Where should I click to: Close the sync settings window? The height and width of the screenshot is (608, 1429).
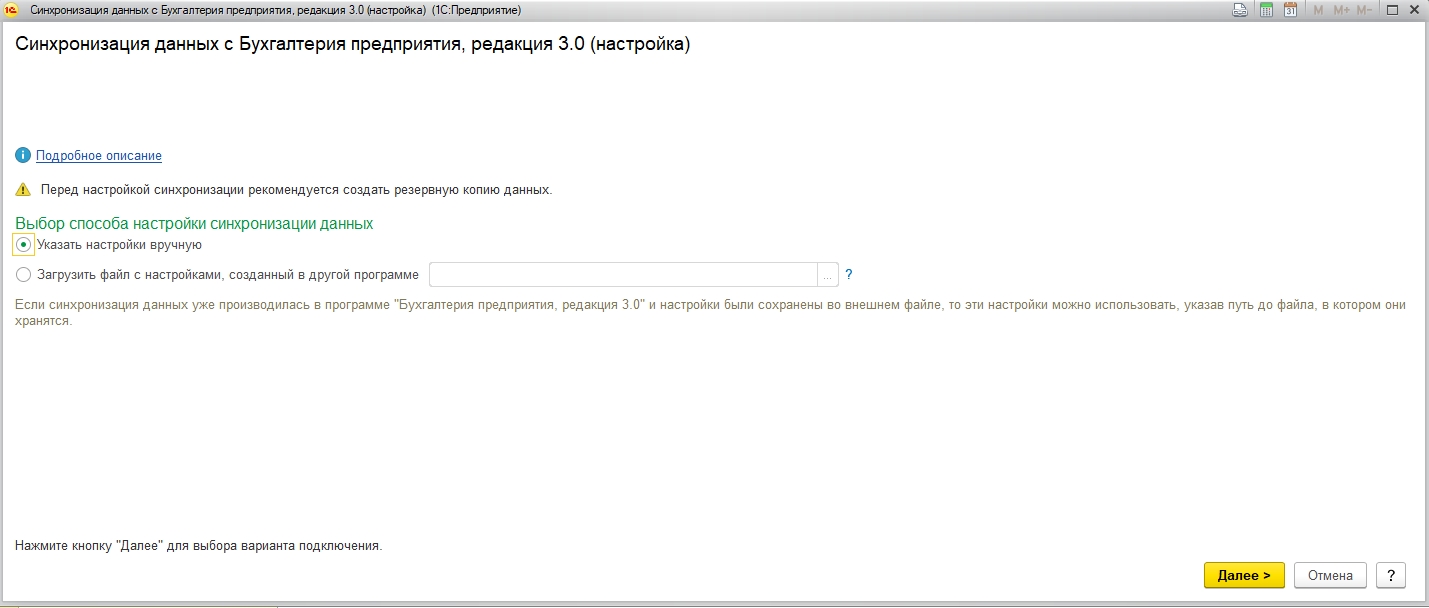[1415, 10]
